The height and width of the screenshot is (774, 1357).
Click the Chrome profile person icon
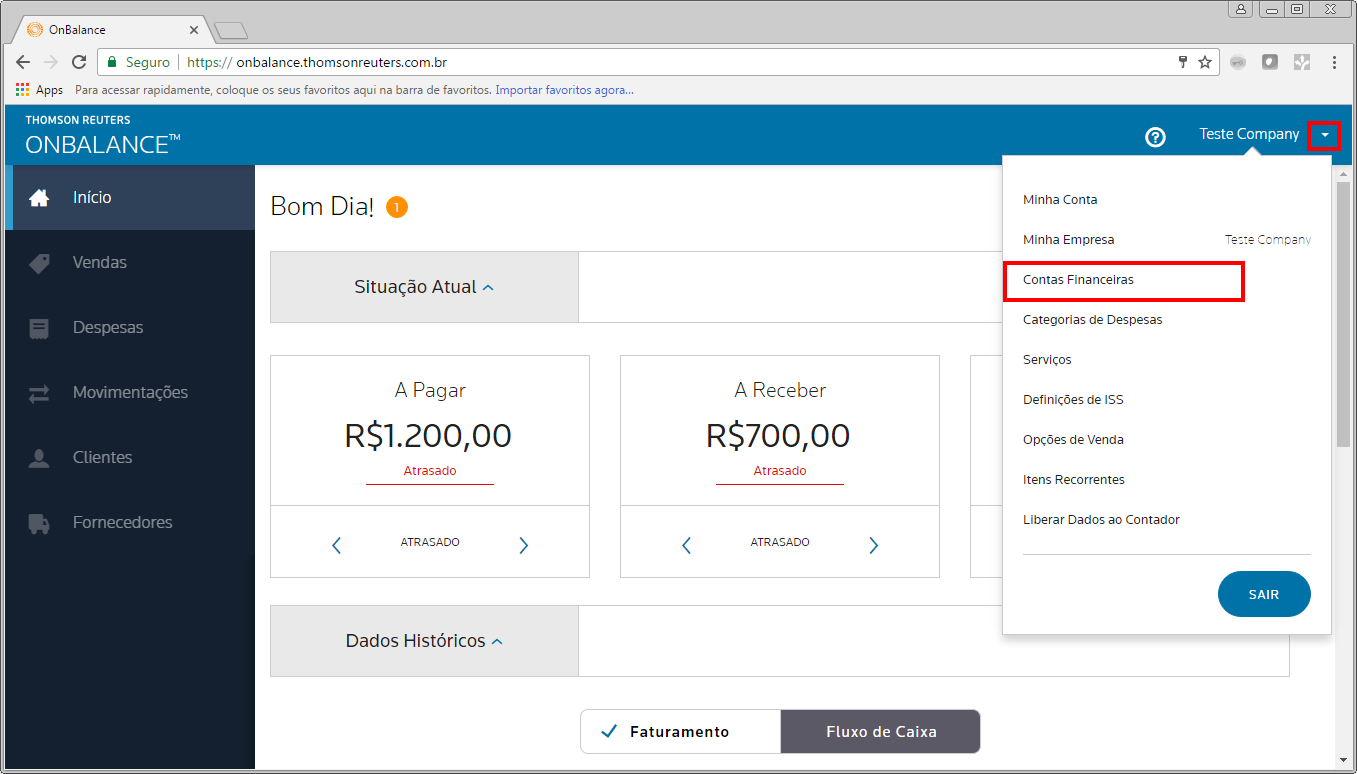click(1241, 9)
